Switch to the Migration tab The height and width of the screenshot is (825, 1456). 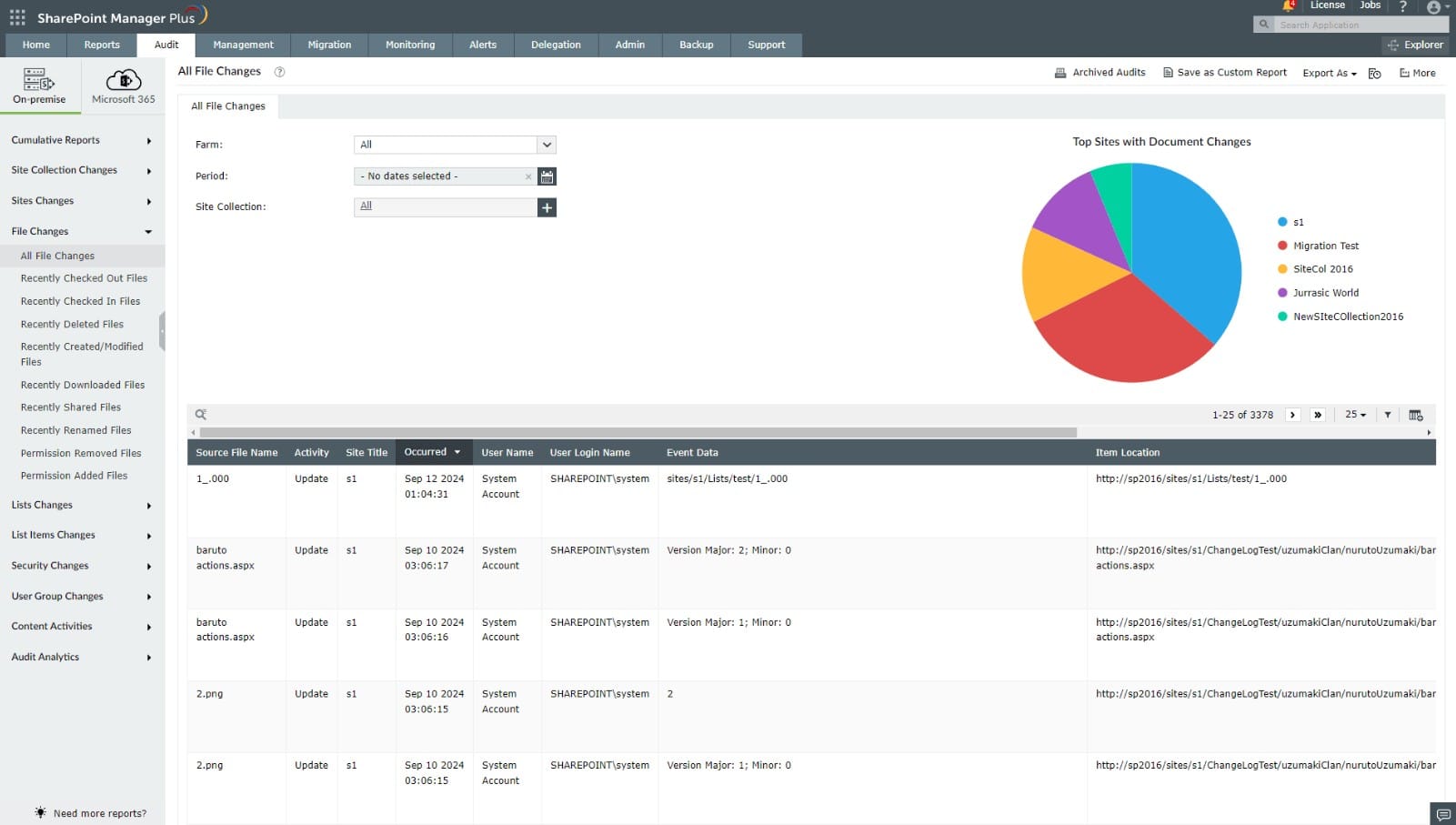[x=328, y=45]
